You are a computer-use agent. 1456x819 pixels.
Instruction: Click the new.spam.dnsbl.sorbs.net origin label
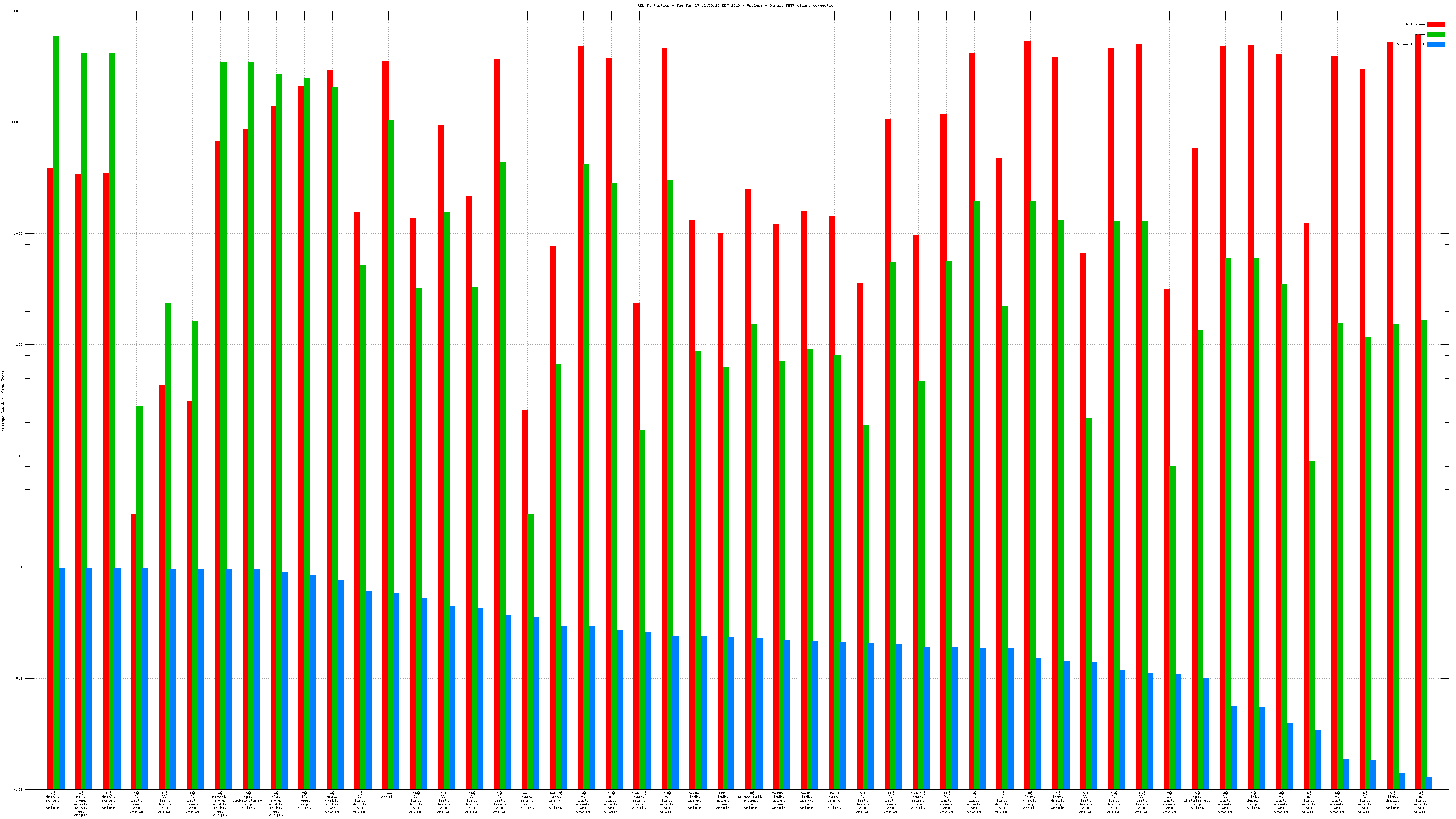coord(81,804)
